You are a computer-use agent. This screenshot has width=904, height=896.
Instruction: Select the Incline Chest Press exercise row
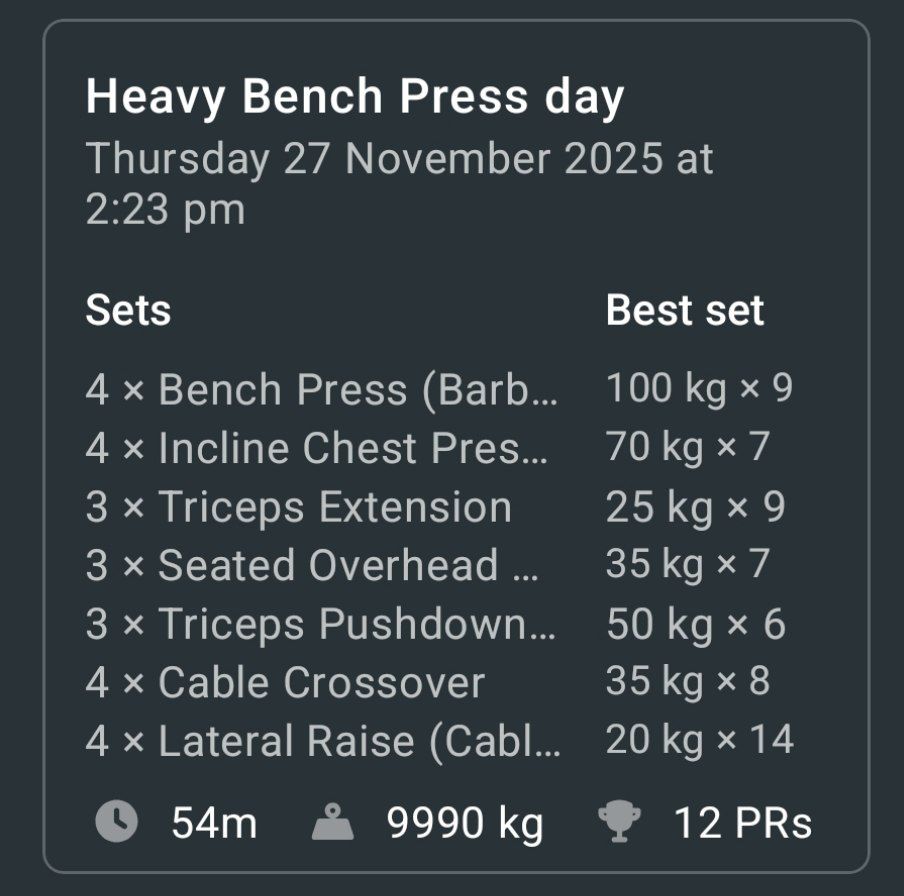point(318,449)
